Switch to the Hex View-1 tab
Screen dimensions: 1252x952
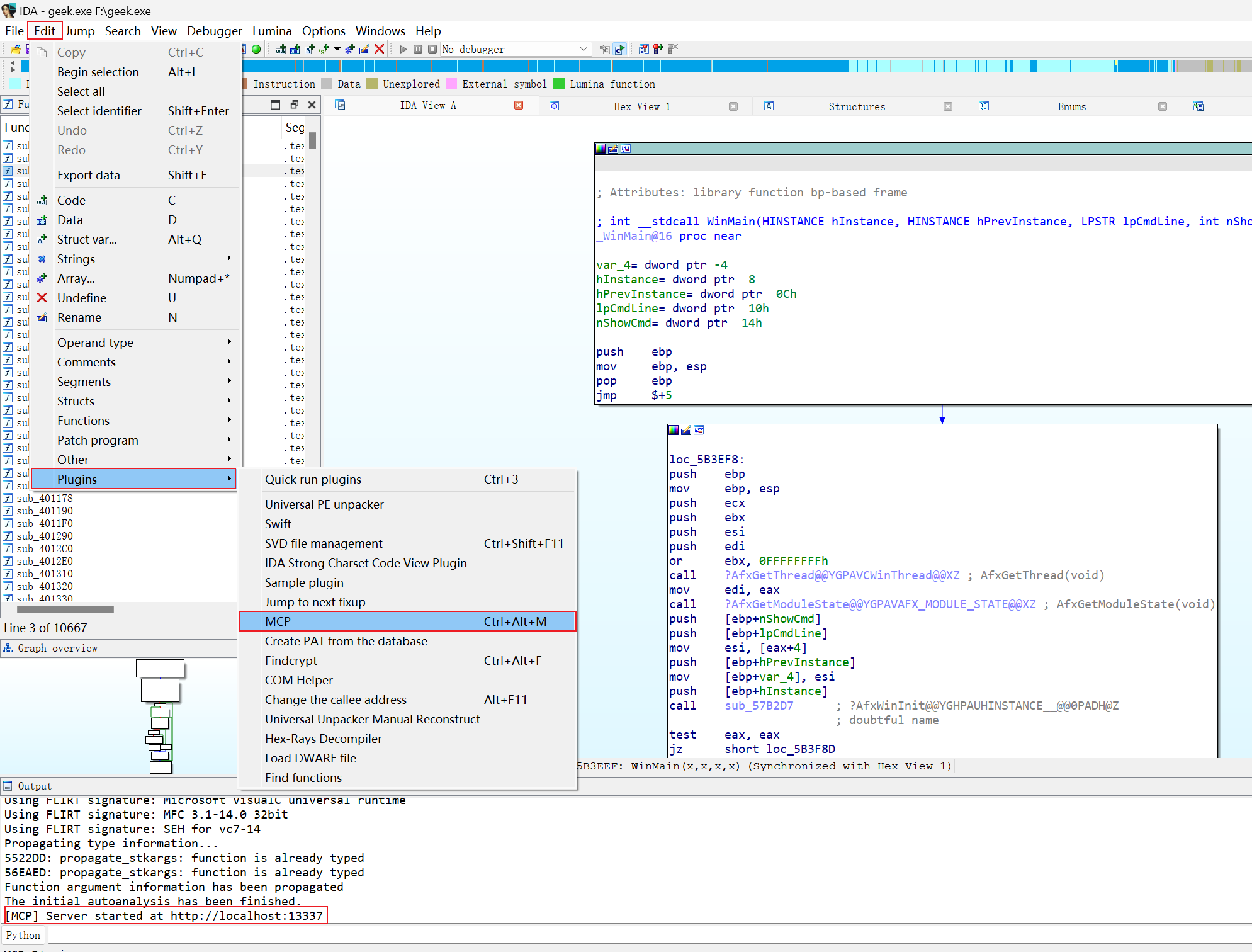(641, 106)
